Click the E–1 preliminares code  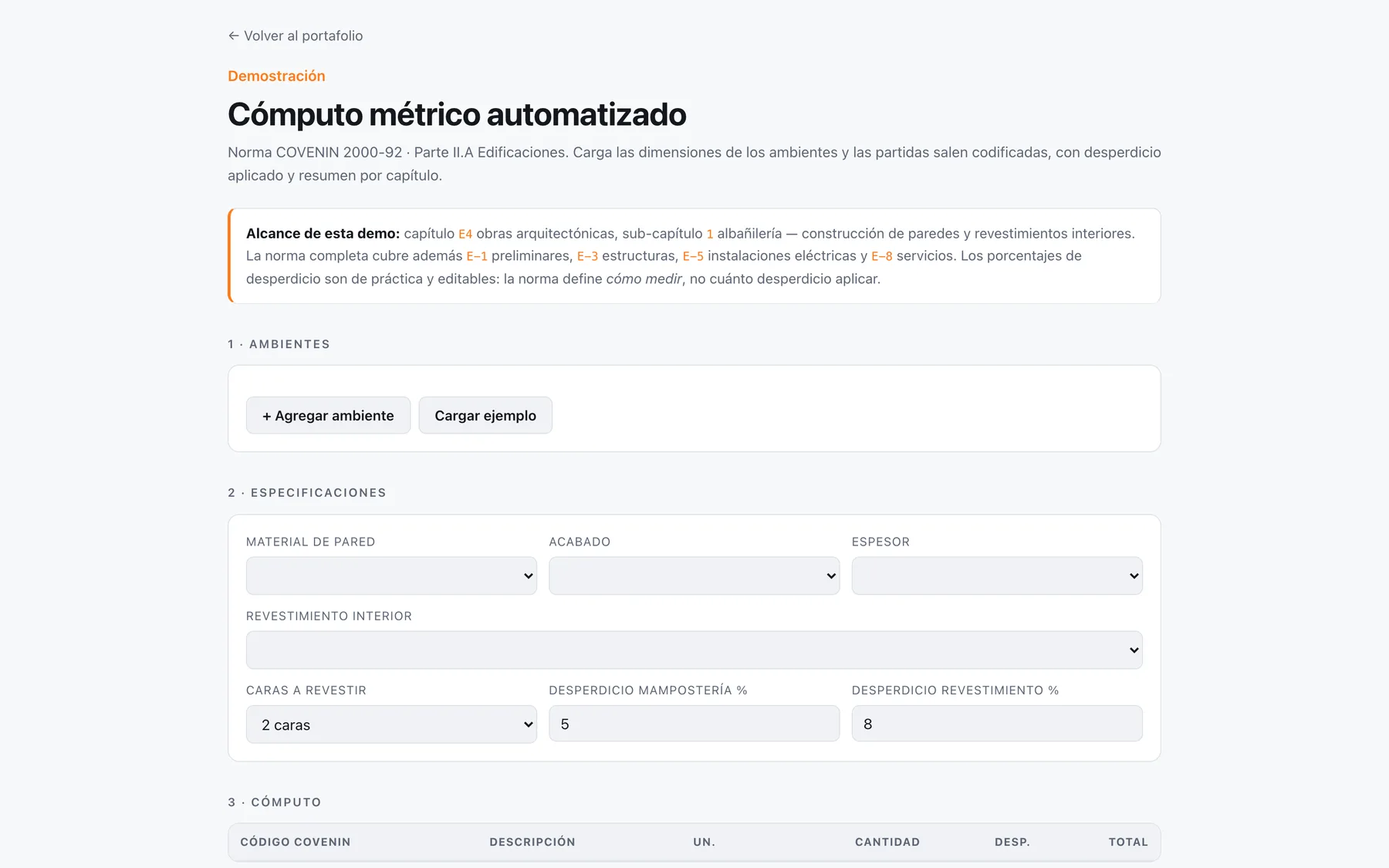477,256
